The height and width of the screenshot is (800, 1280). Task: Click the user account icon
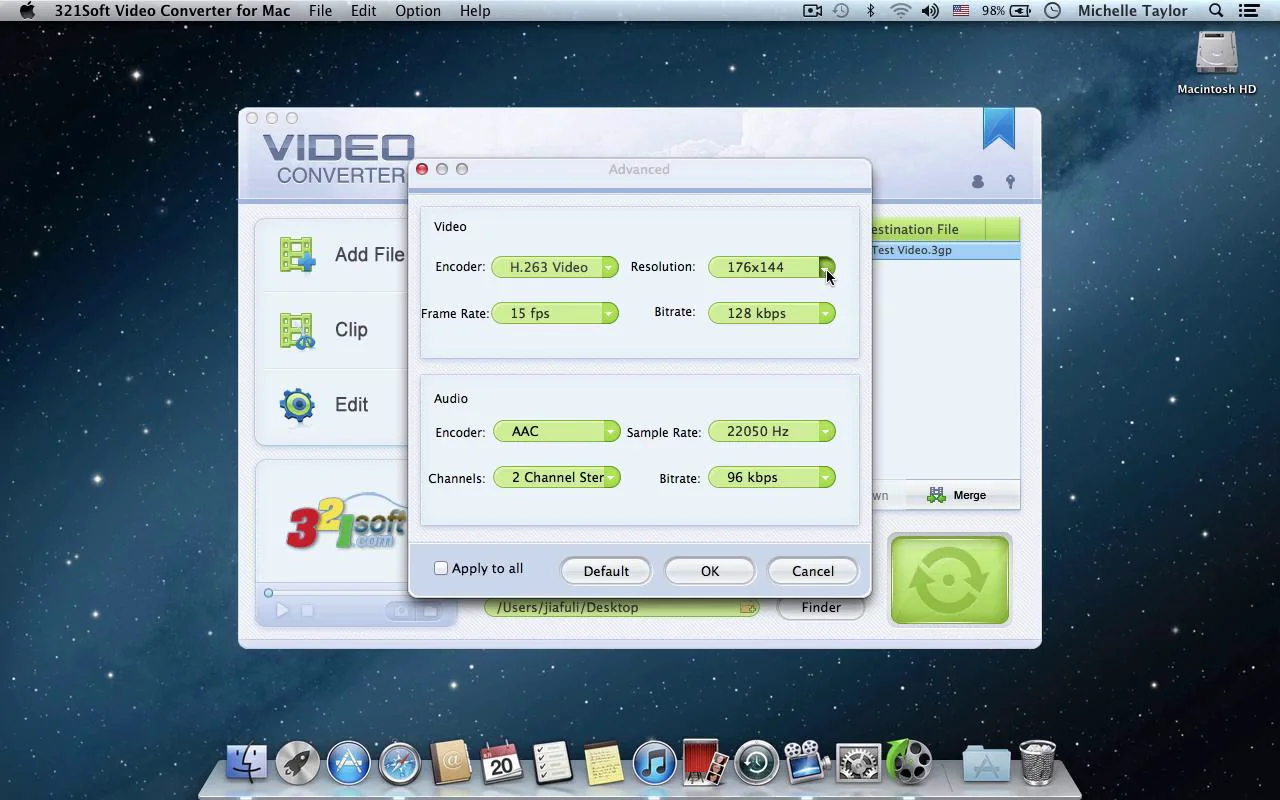[x=978, y=182]
